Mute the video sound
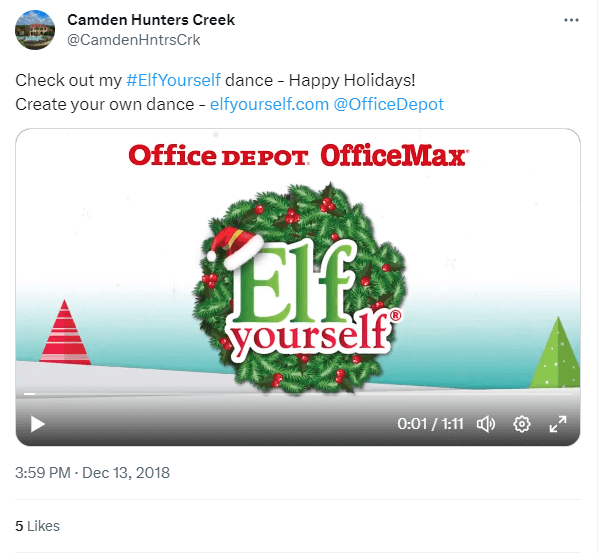The height and width of the screenshot is (553, 601). click(x=486, y=424)
